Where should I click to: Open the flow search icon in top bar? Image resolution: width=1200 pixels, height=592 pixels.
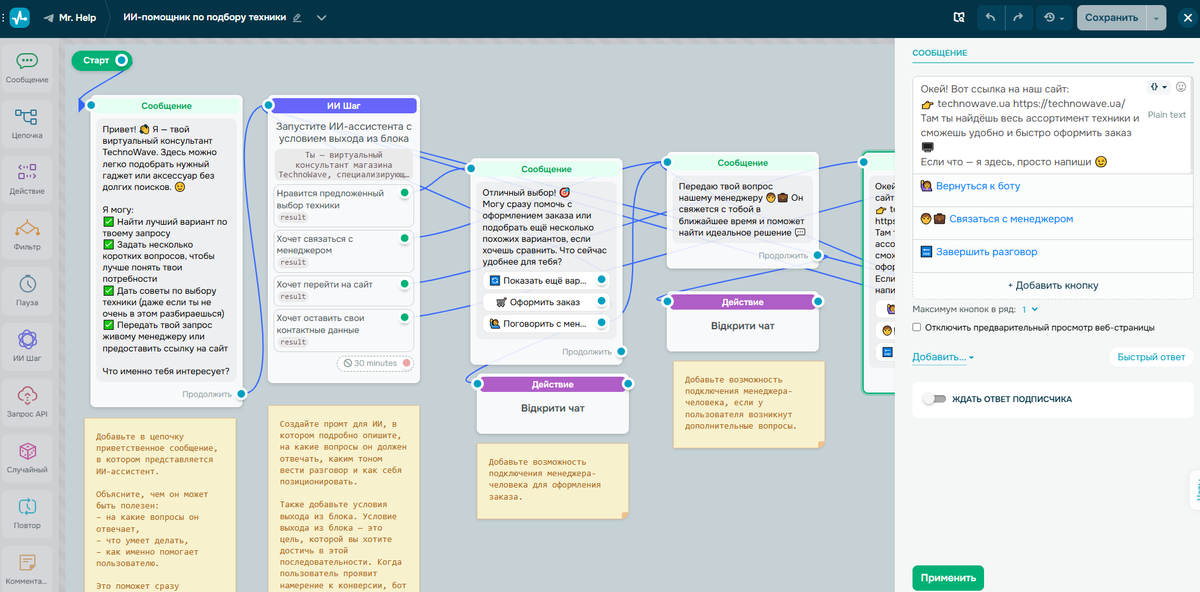click(x=959, y=17)
